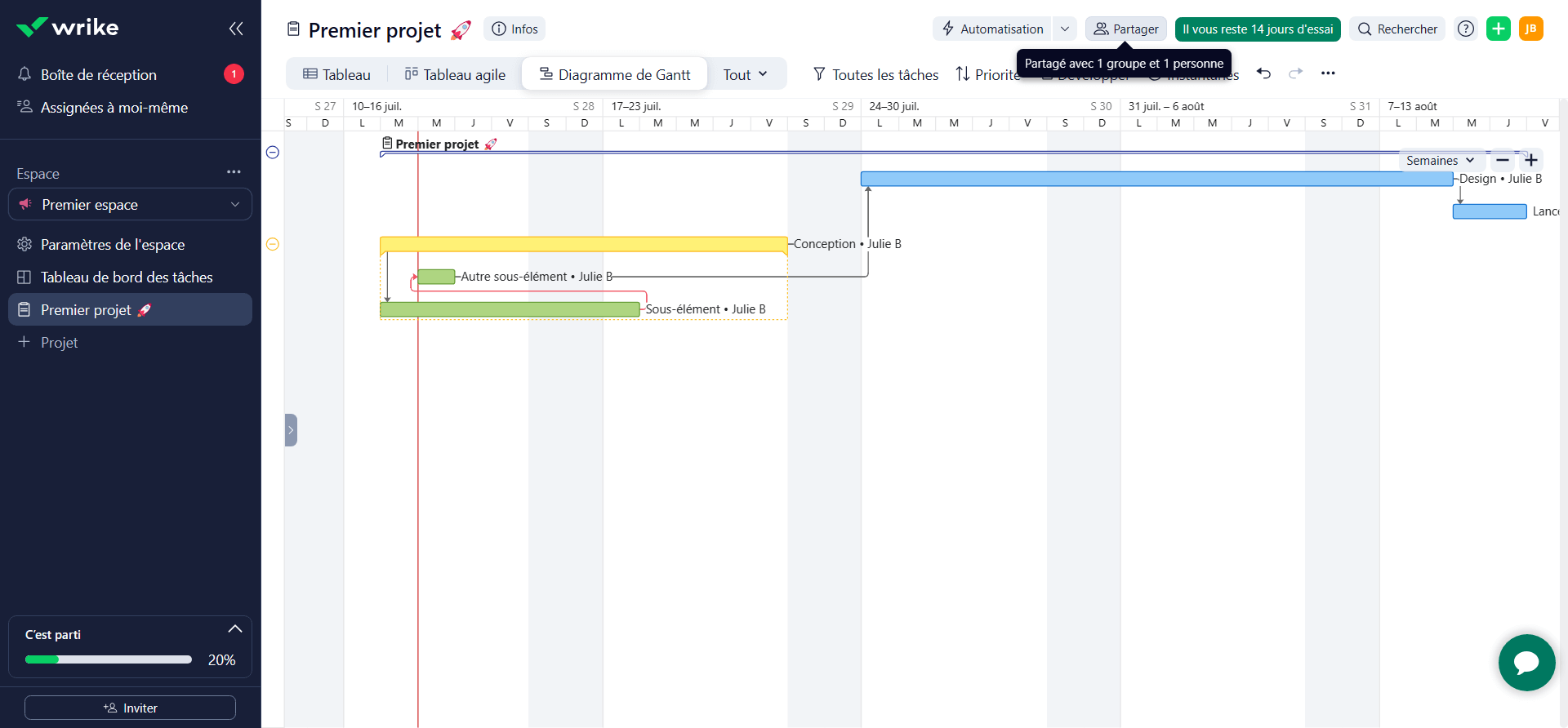Click the C'est parti progress bar
Viewport: 1568px width, 728px height.
[x=109, y=659]
